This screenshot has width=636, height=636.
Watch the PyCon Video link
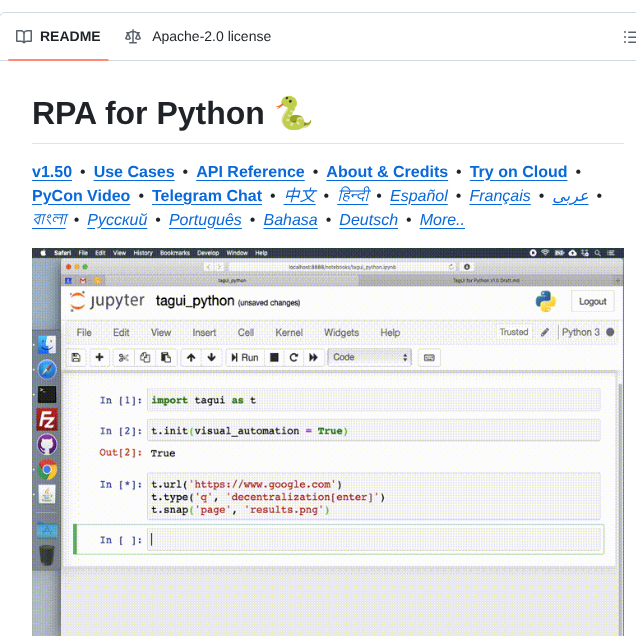click(x=81, y=196)
